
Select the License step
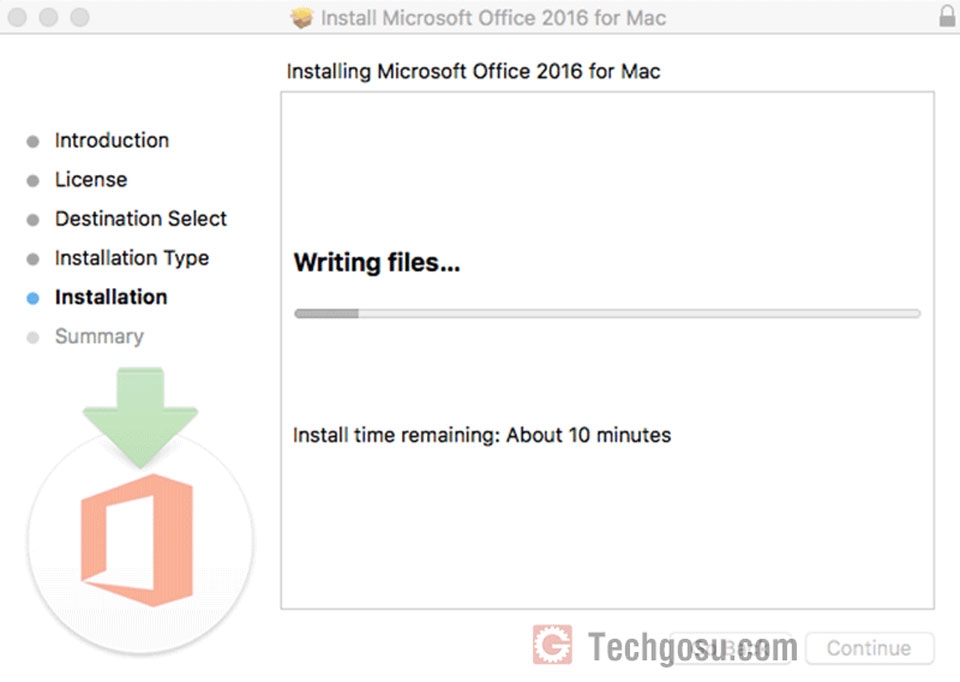pyautogui.click(x=91, y=179)
